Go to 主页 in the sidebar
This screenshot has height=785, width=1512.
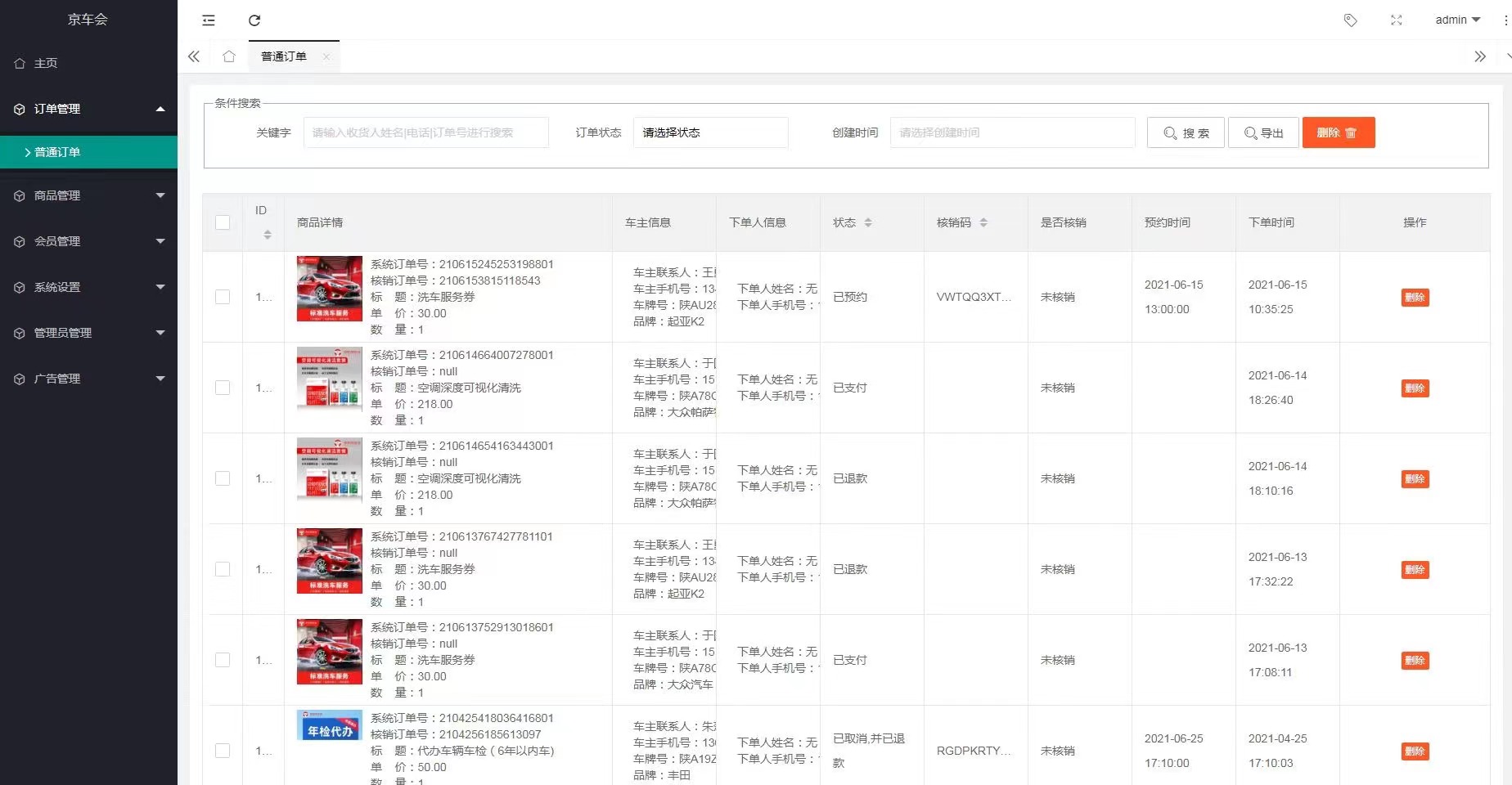pos(46,63)
